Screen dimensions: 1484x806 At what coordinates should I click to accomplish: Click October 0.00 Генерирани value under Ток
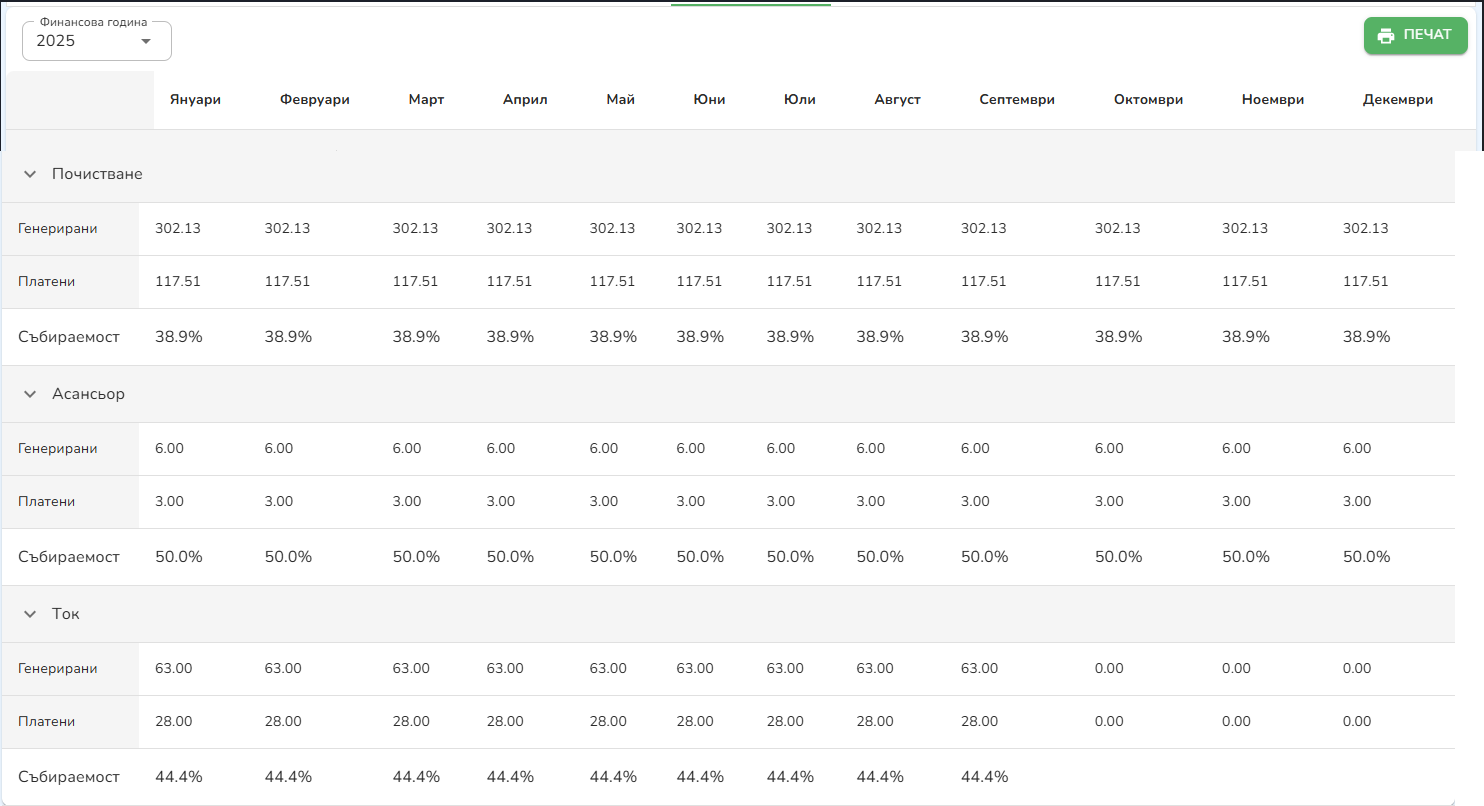(x=1109, y=669)
